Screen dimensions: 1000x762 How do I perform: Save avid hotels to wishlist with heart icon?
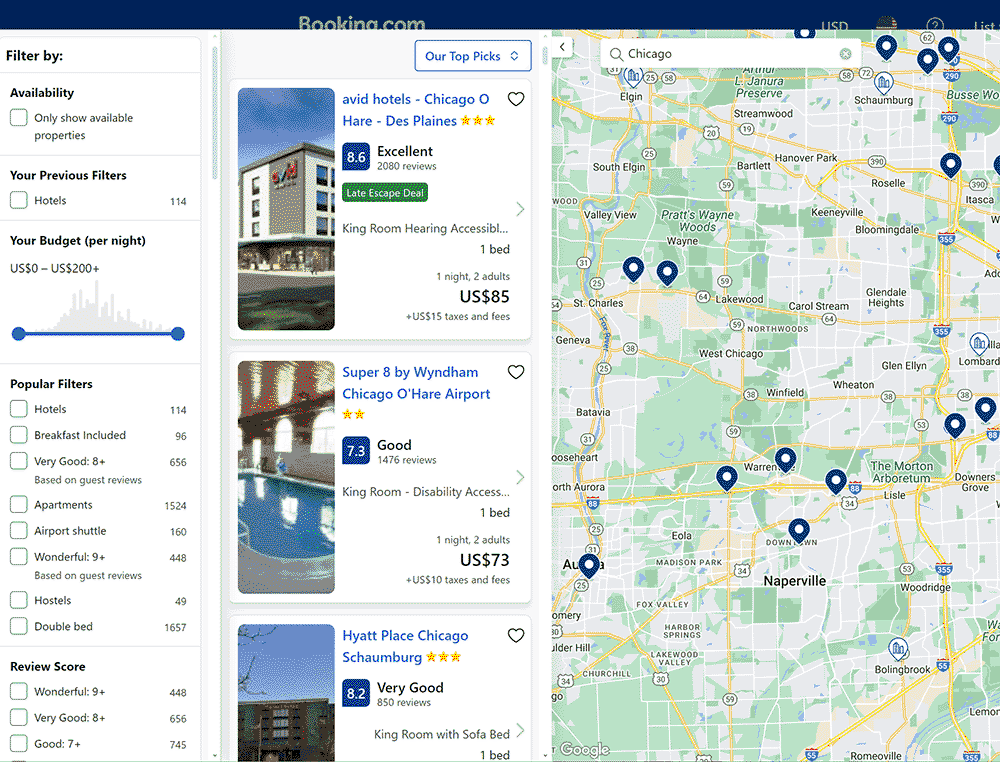(516, 99)
